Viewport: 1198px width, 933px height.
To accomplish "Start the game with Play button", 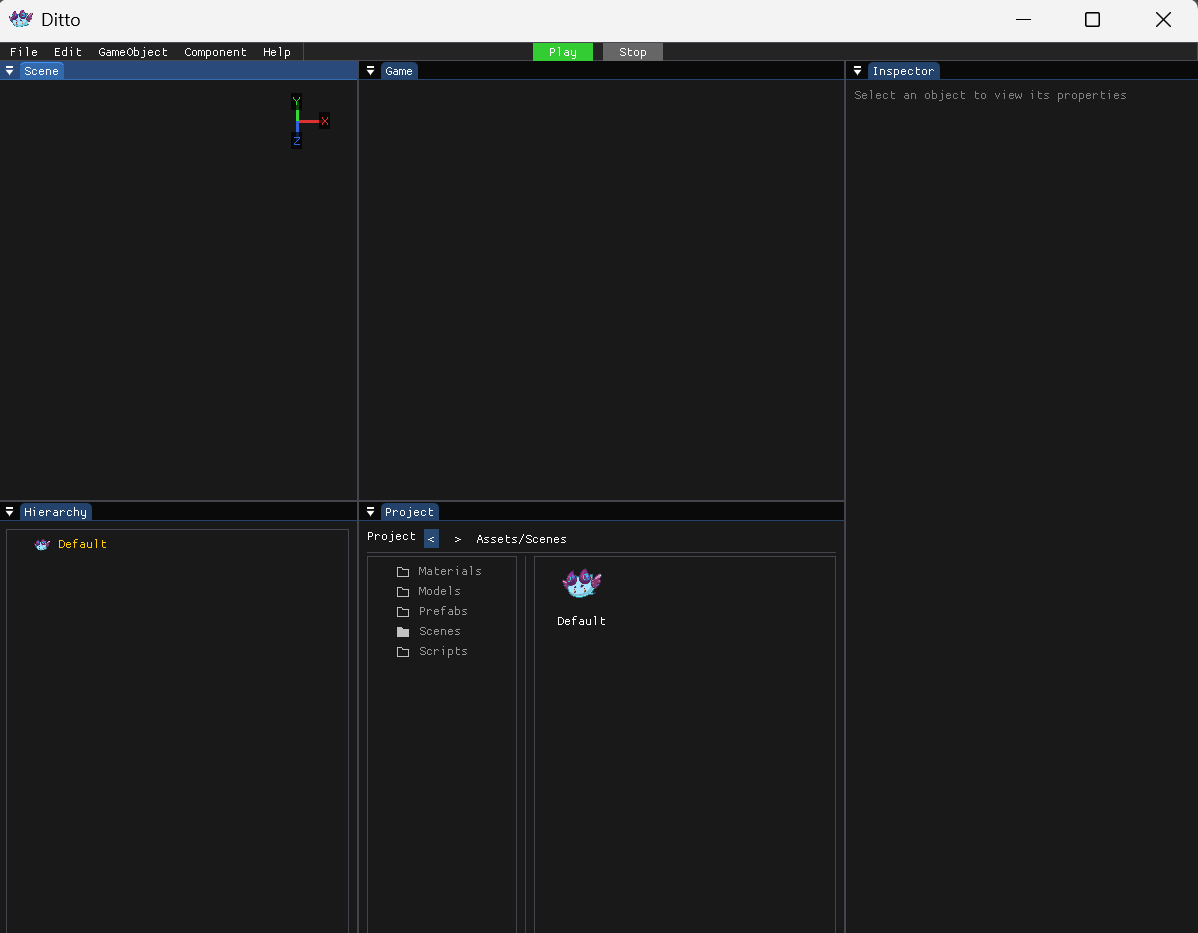I will (x=563, y=52).
